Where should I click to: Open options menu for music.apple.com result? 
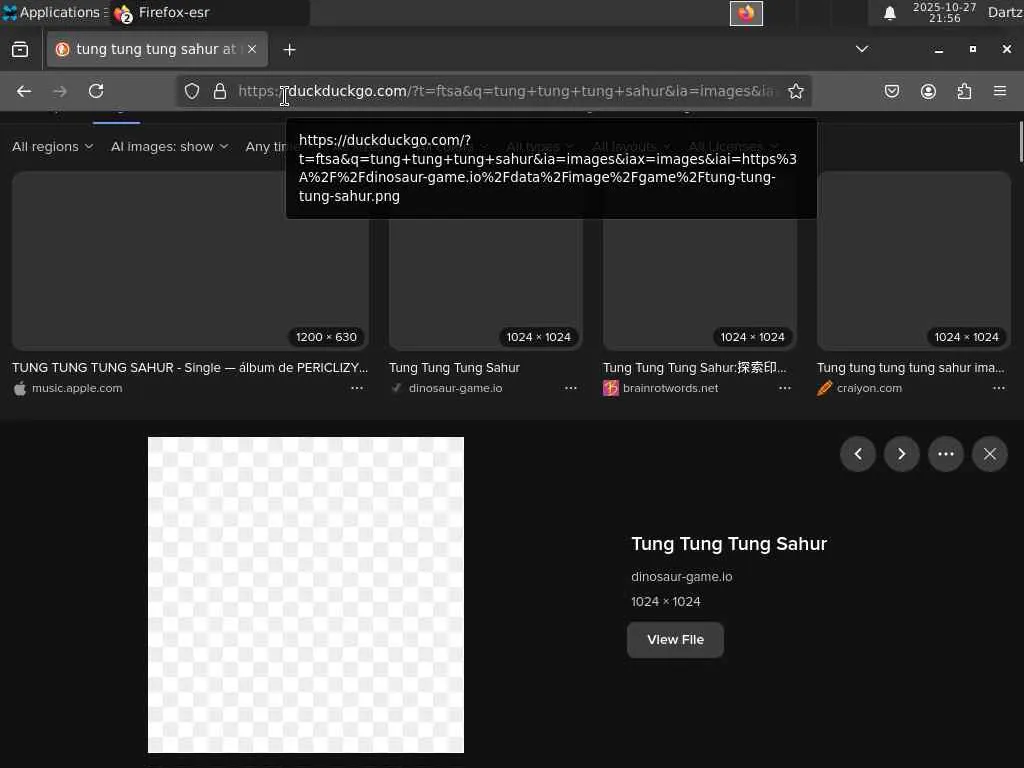coord(357,388)
